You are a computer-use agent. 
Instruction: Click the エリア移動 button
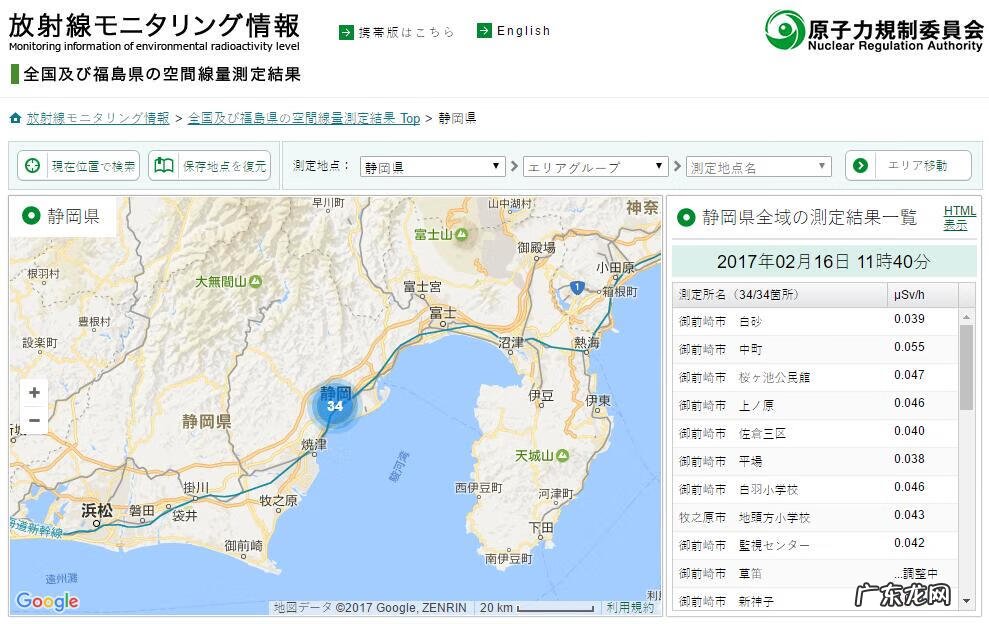pyautogui.click(x=908, y=166)
